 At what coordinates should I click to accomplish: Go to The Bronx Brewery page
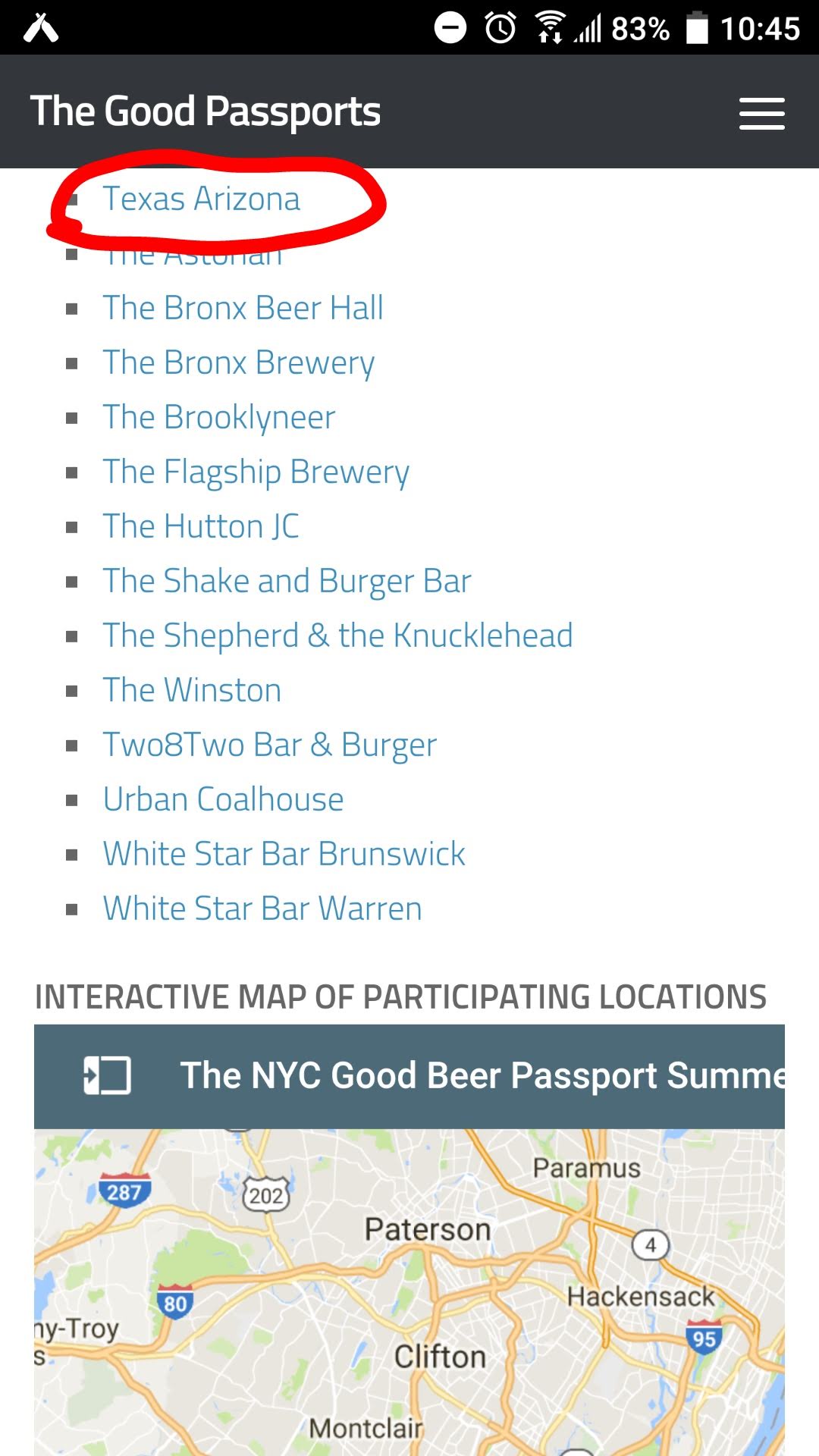[239, 362]
